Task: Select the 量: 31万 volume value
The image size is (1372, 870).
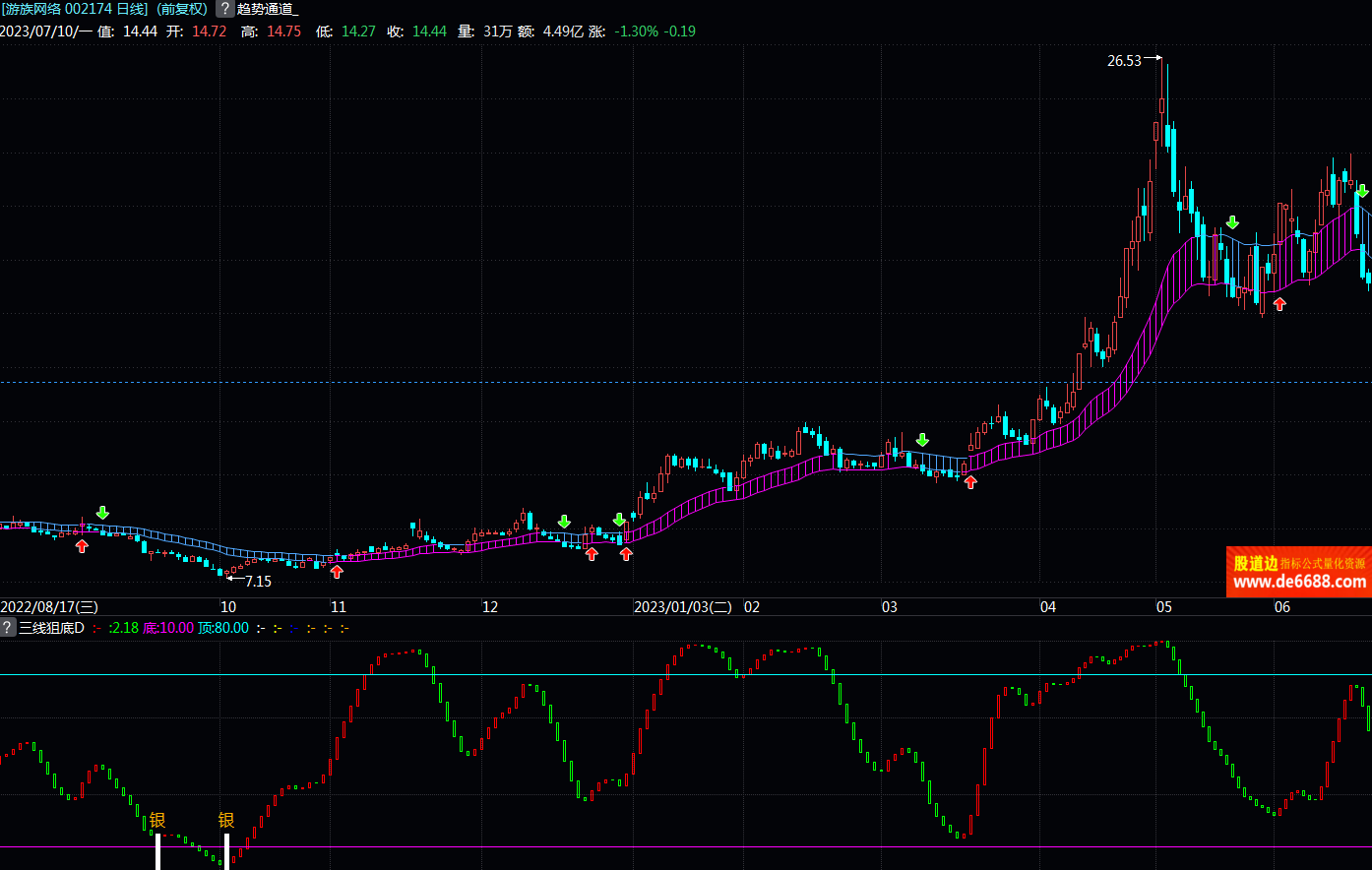Action: [485, 31]
